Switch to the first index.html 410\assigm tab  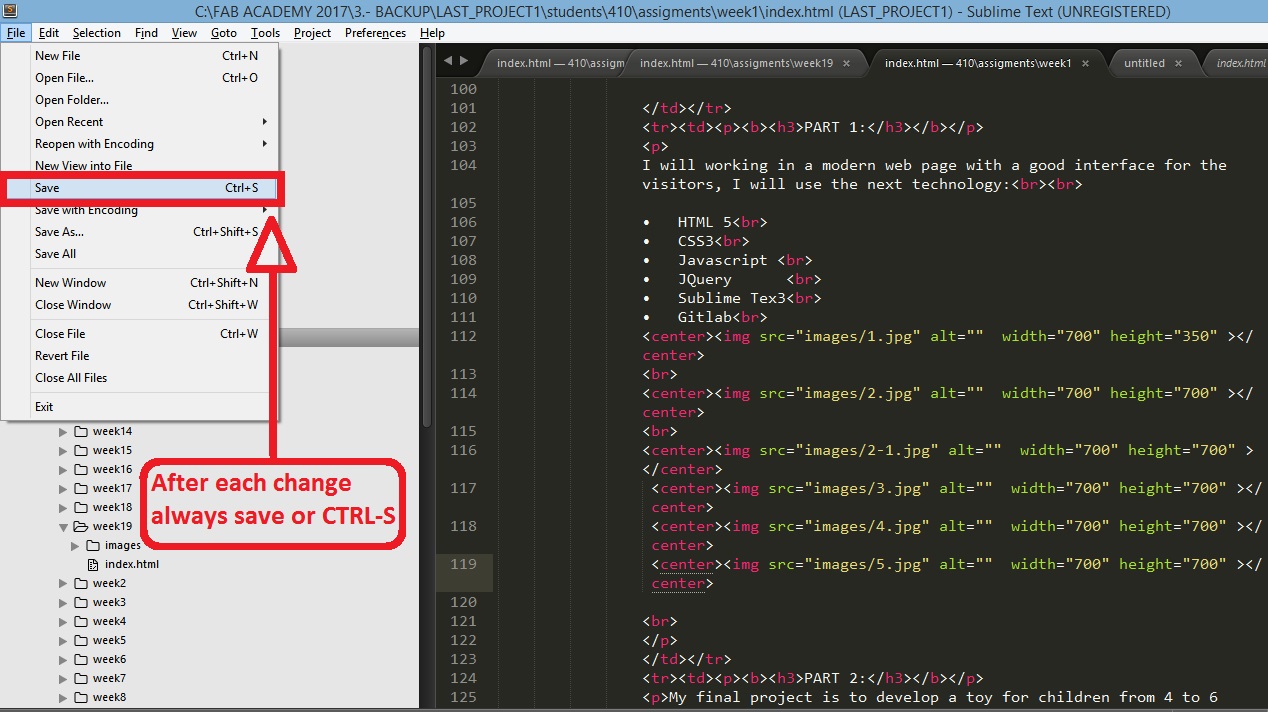coord(558,63)
